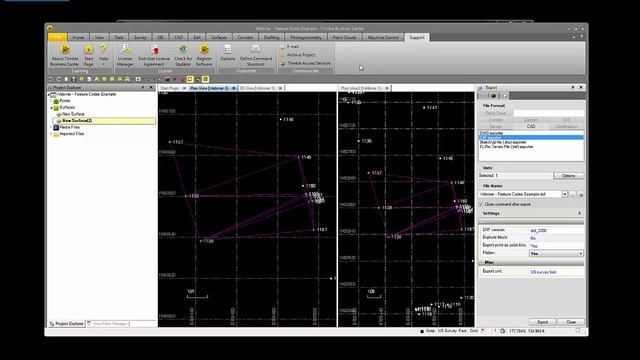Expand the Points tree node
The width and height of the screenshot is (640, 360).
[x=51, y=101]
